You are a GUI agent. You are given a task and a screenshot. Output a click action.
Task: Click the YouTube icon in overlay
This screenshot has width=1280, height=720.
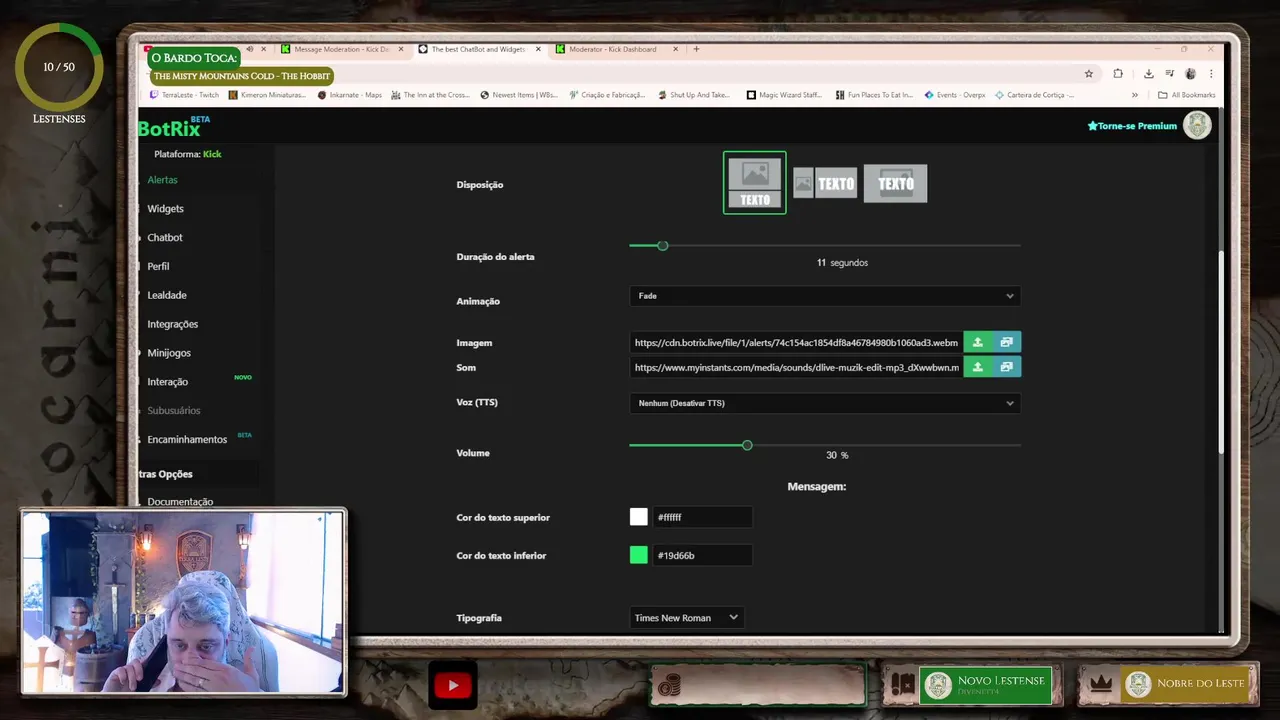point(452,685)
